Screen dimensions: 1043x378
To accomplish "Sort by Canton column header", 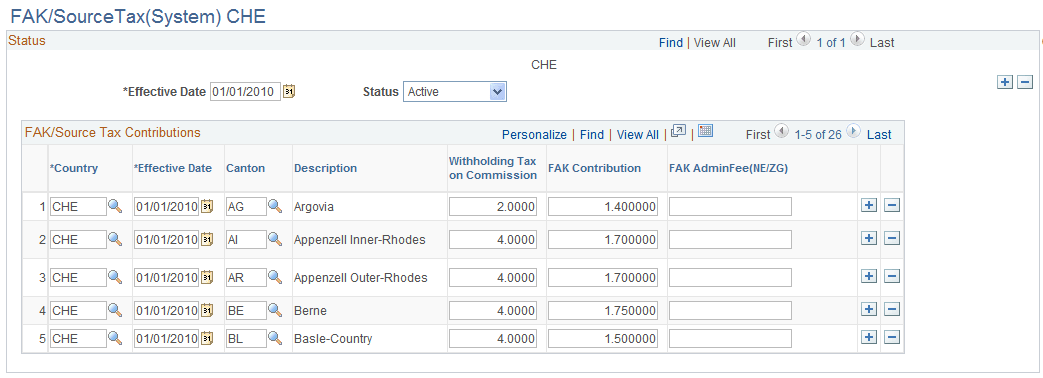I will 245,168.
